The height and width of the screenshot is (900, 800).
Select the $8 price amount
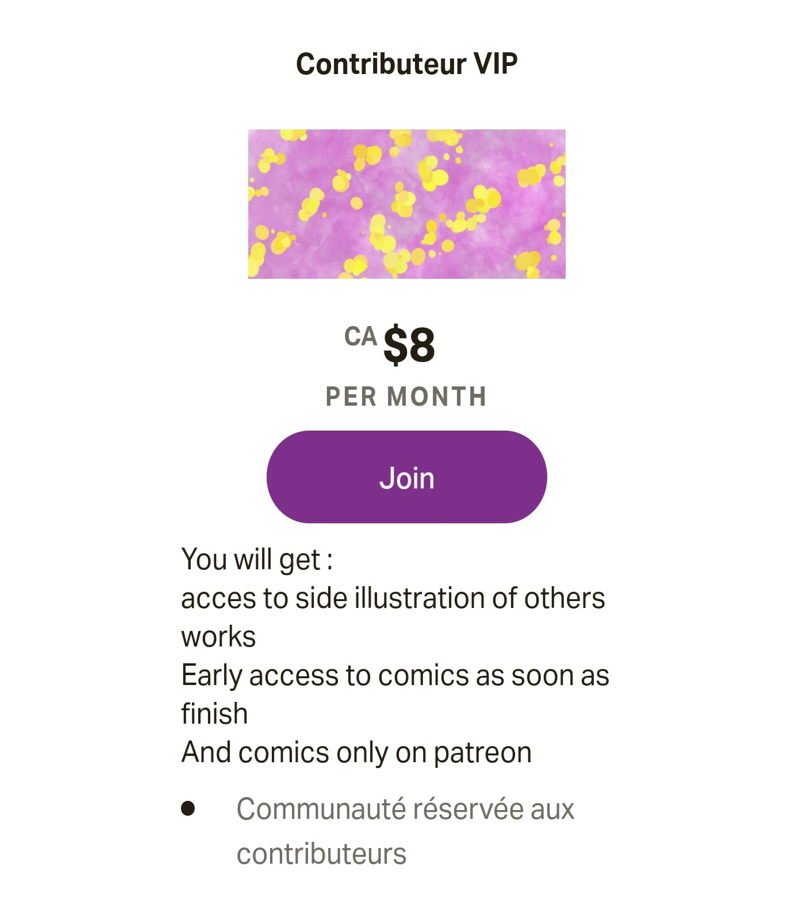tap(410, 346)
